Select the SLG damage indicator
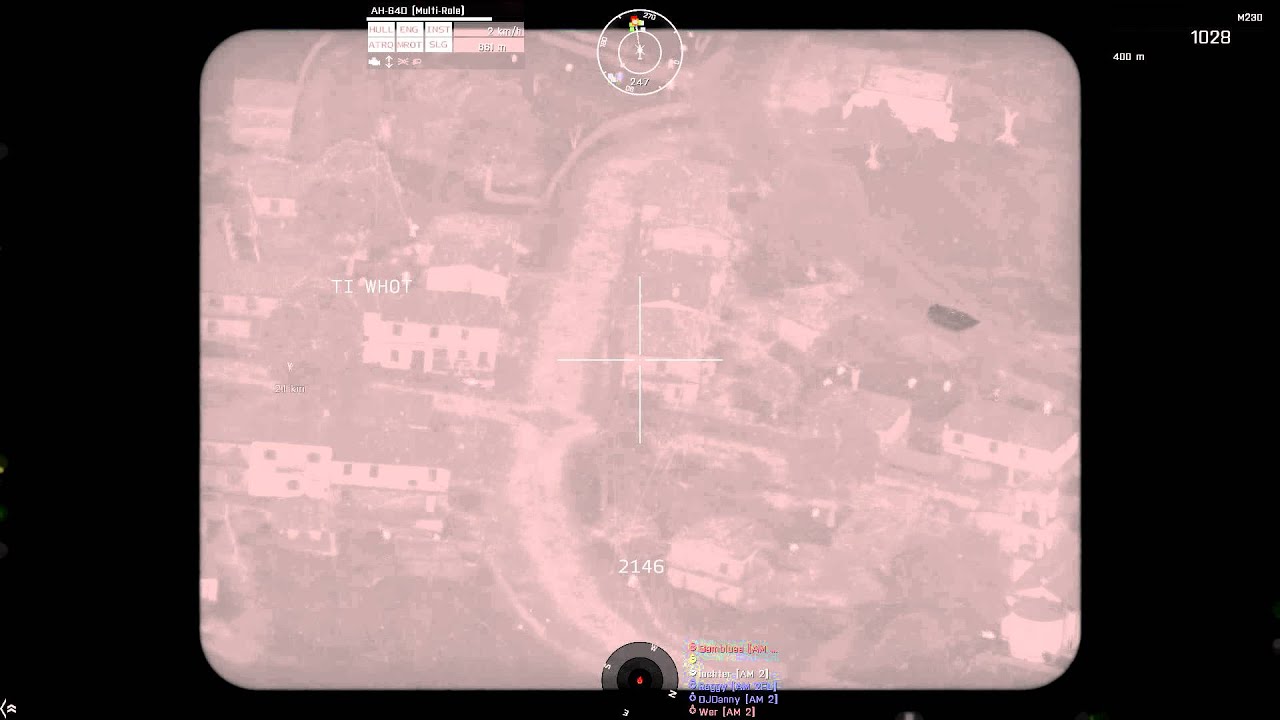Screen dimensions: 1280x720 [x=438, y=45]
